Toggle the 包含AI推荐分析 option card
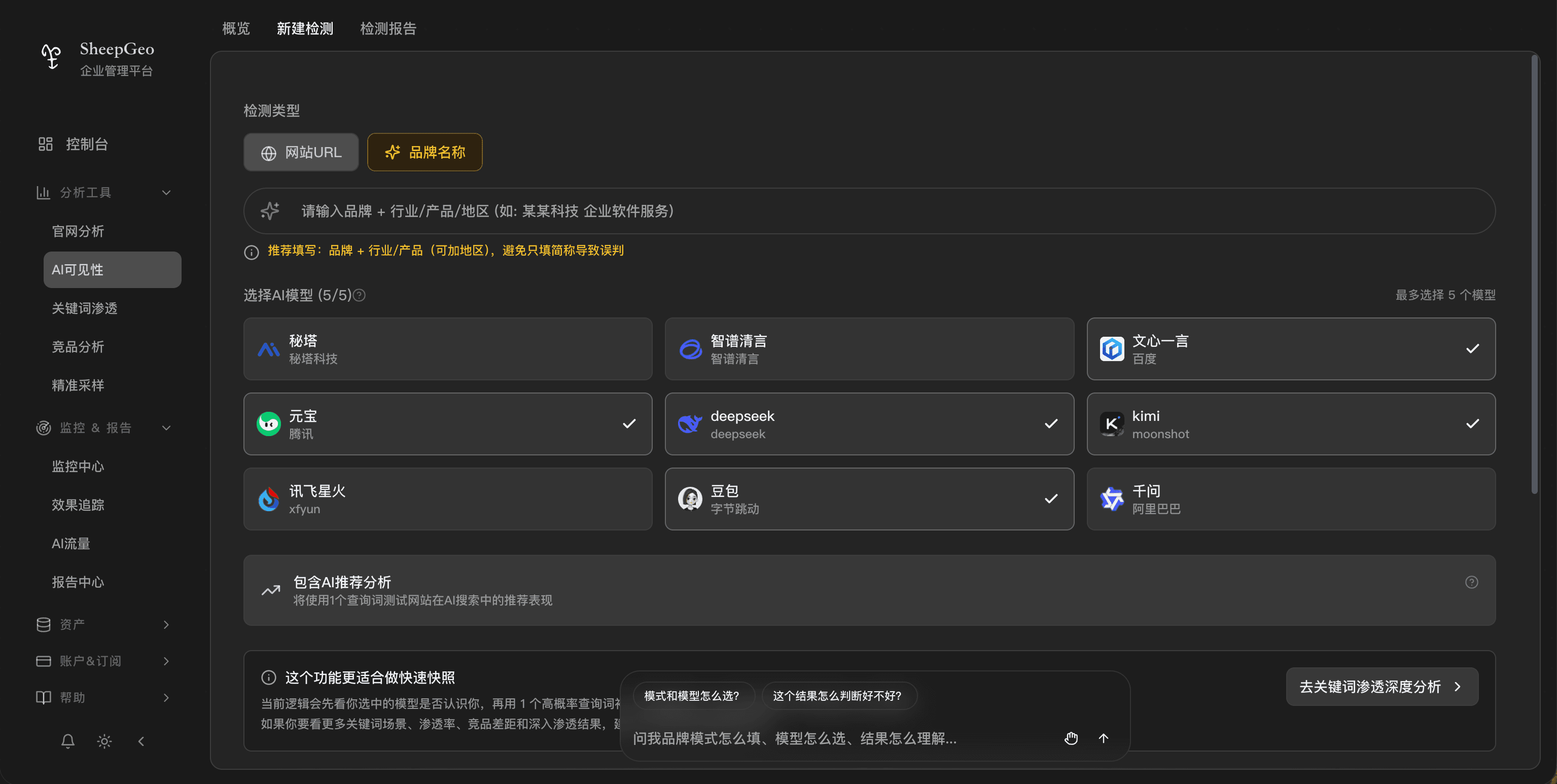The height and width of the screenshot is (784, 1557). [869, 590]
